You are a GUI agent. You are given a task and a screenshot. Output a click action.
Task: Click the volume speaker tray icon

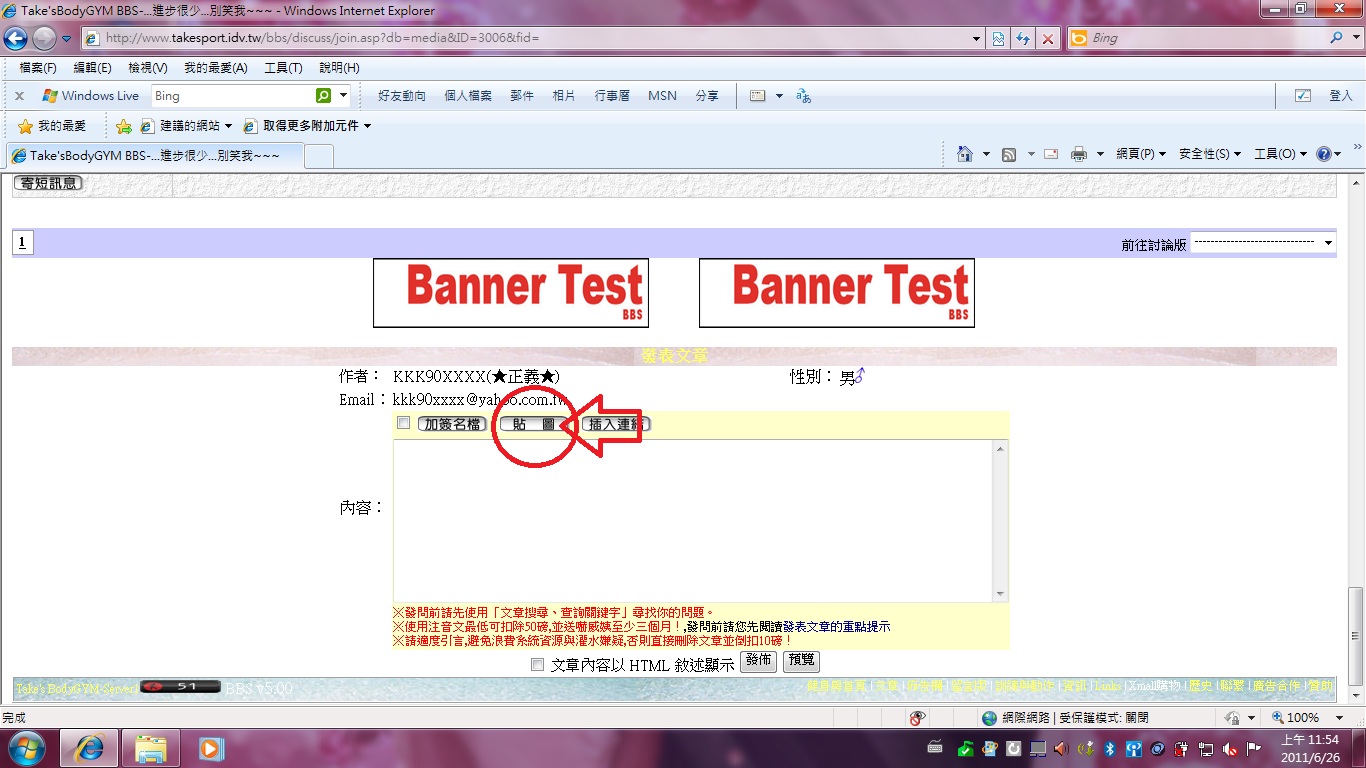(1060, 748)
